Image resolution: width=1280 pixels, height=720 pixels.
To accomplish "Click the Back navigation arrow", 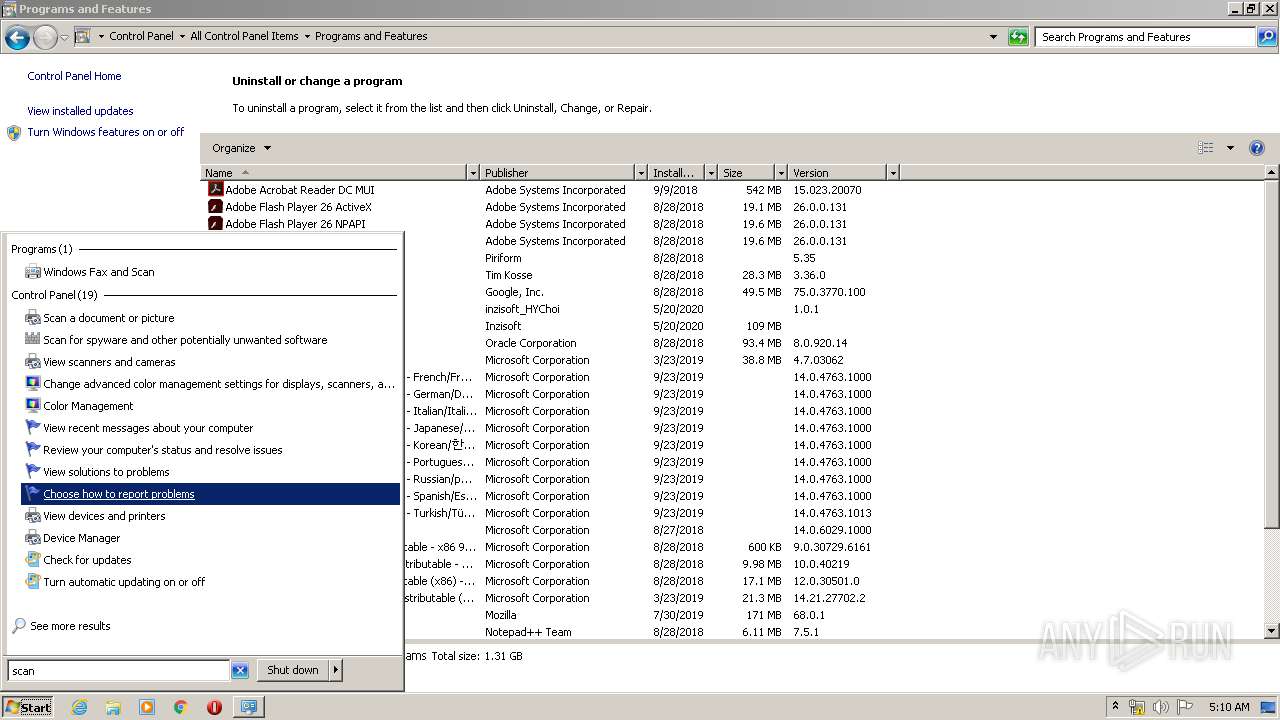I will click(x=17, y=37).
